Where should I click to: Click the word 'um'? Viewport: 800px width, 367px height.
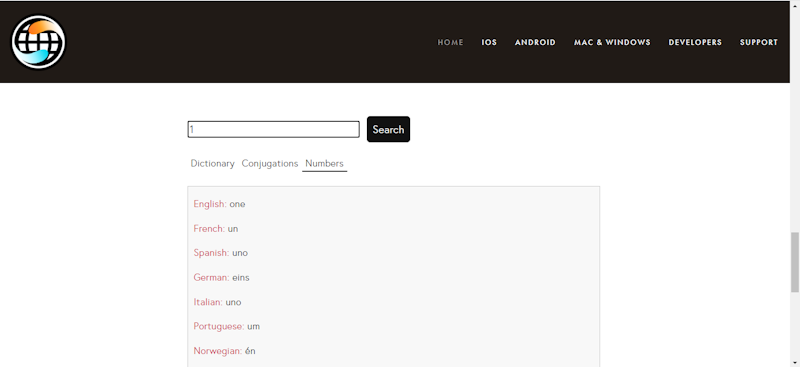point(254,327)
